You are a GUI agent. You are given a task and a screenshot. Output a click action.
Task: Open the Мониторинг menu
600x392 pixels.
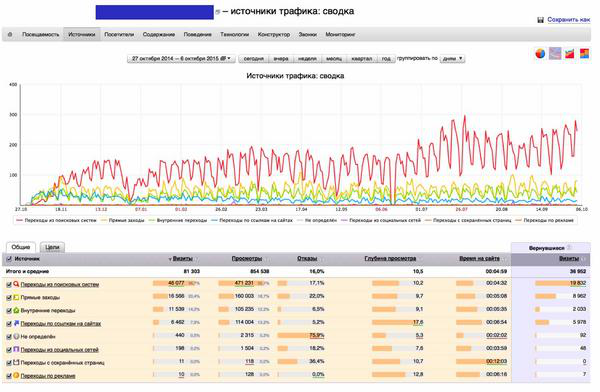point(341,34)
